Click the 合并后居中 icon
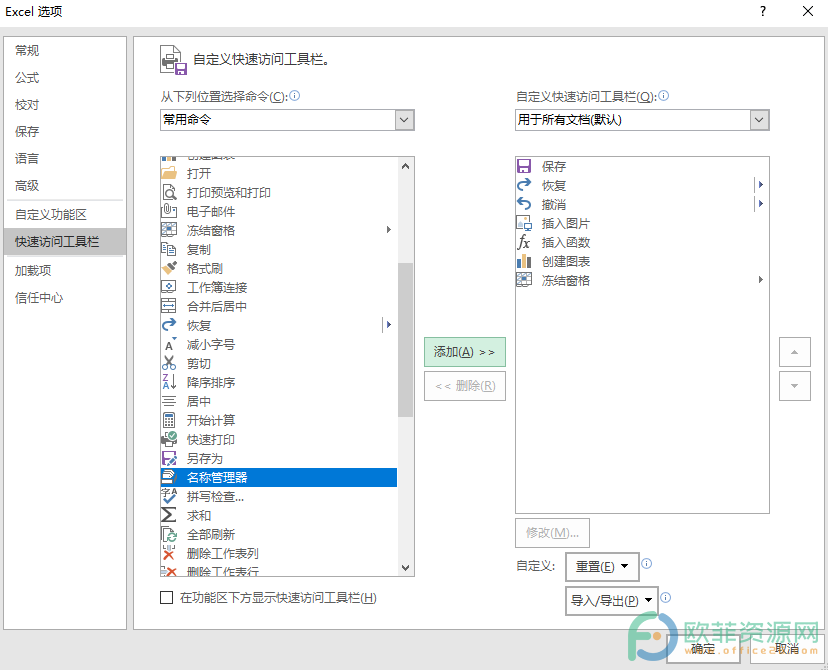 [169, 306]
